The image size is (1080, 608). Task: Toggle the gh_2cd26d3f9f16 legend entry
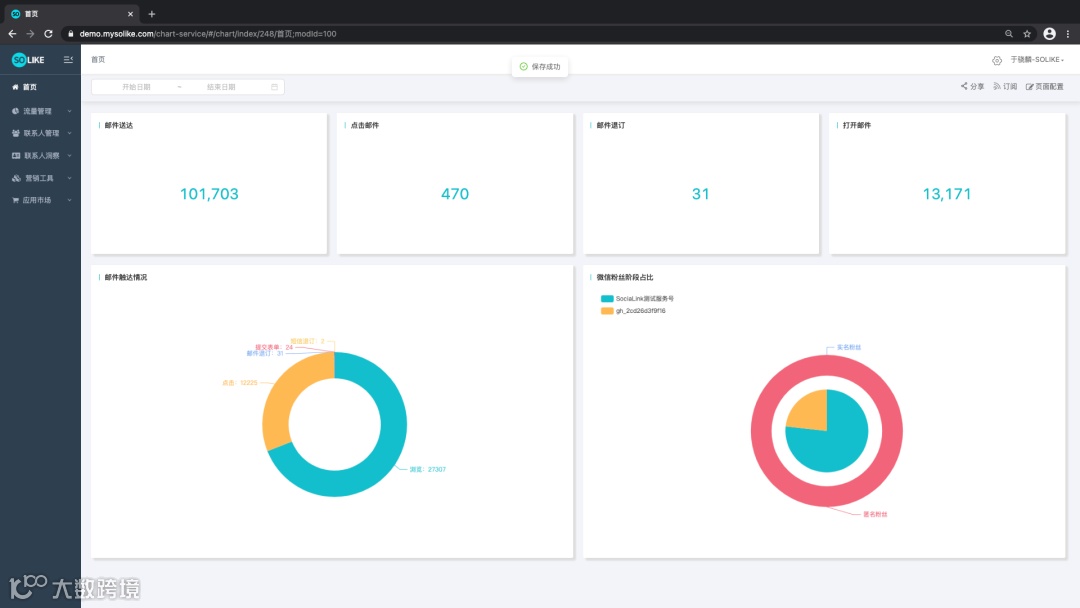633,311
